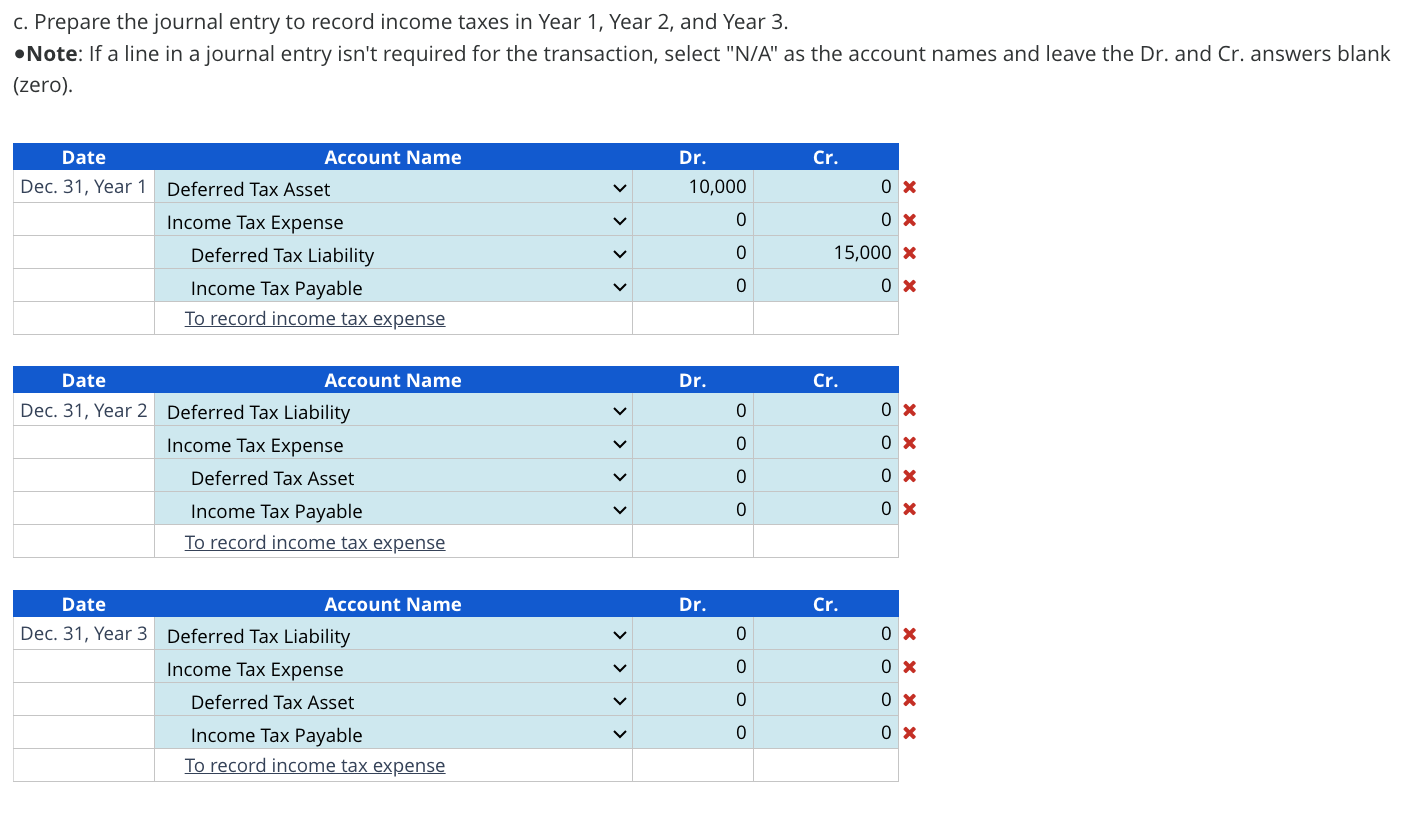Click the red X on Year 3 Deferred Tax Asset line
Viewport: 1409px width, 815px height.
click(x=909, y=699)
